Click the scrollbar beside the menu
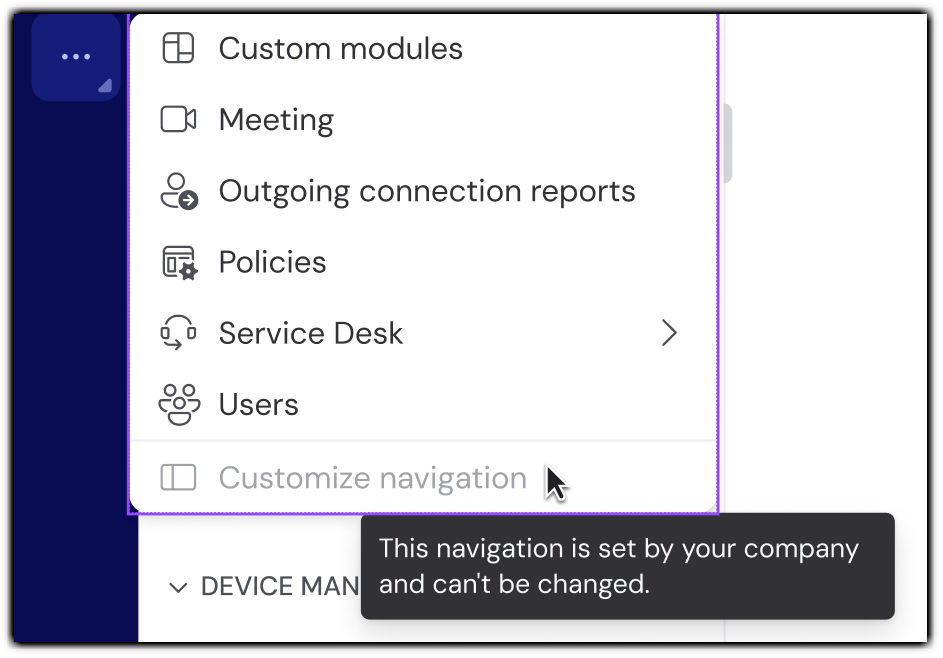This screenshot has height=658, width=943. (726, 145)
